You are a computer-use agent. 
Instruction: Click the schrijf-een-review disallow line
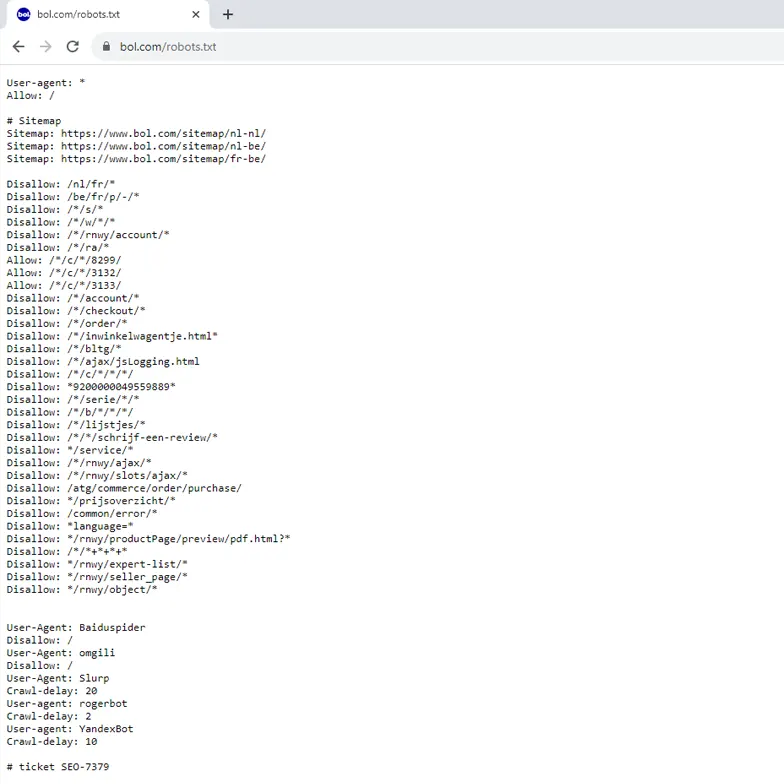tap(112, 438)
